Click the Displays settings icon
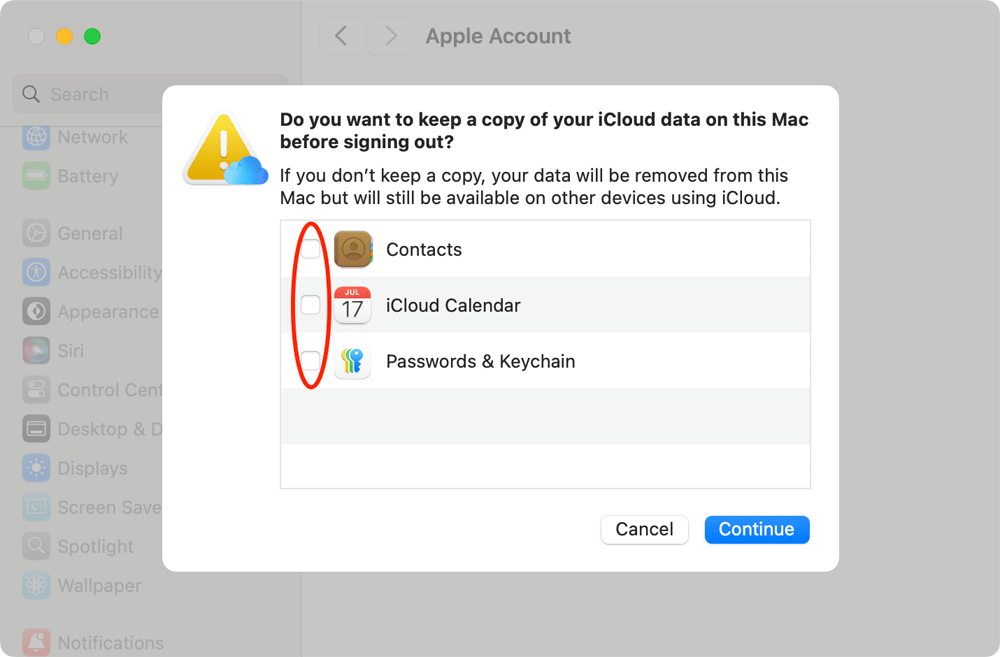 [x=36, y=468]
